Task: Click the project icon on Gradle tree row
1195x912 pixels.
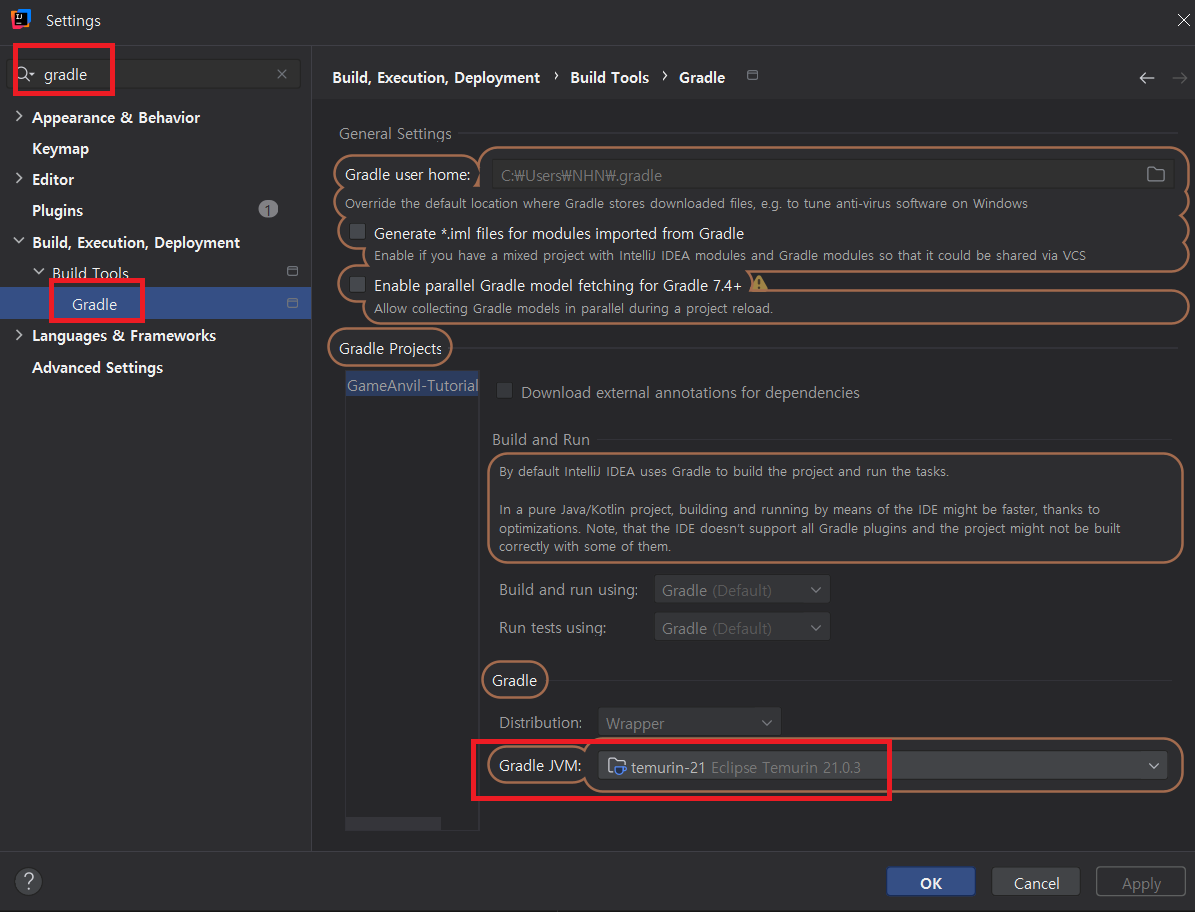Action: 292,303
